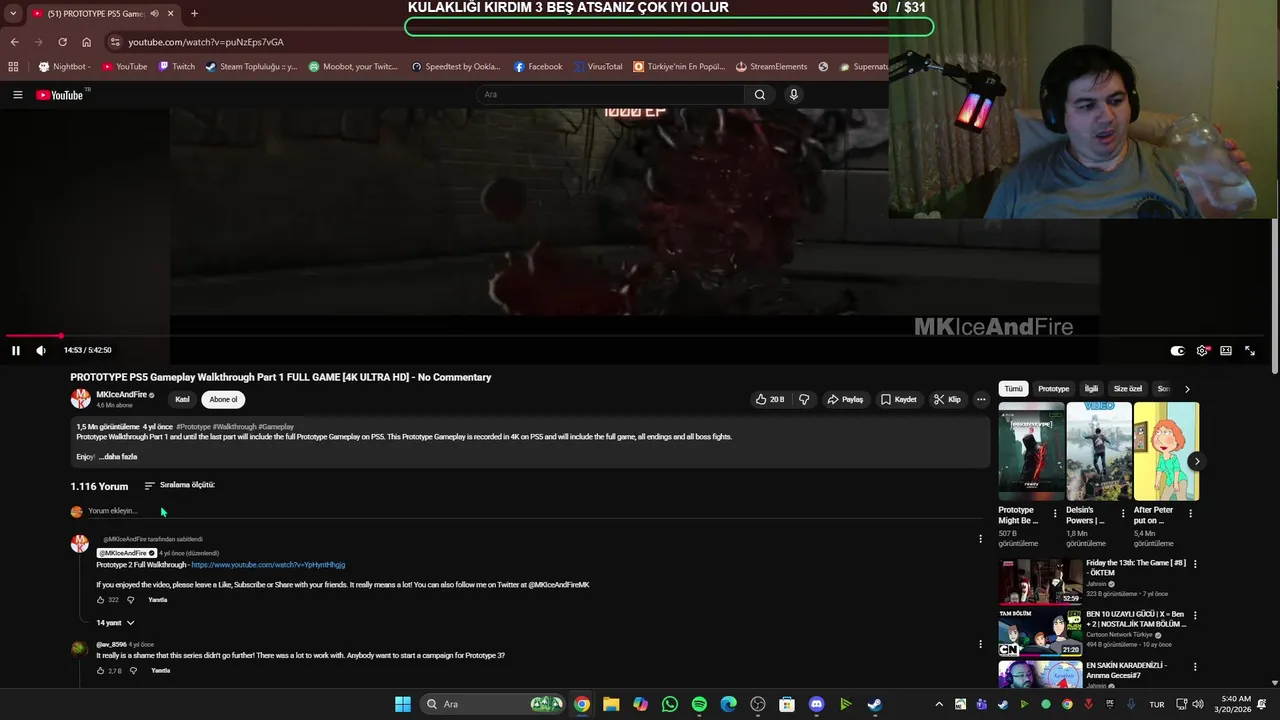Toggle the autoplay switch in the player
This screenshot has height=720, width=1280.
click(x=1177, y=351)
